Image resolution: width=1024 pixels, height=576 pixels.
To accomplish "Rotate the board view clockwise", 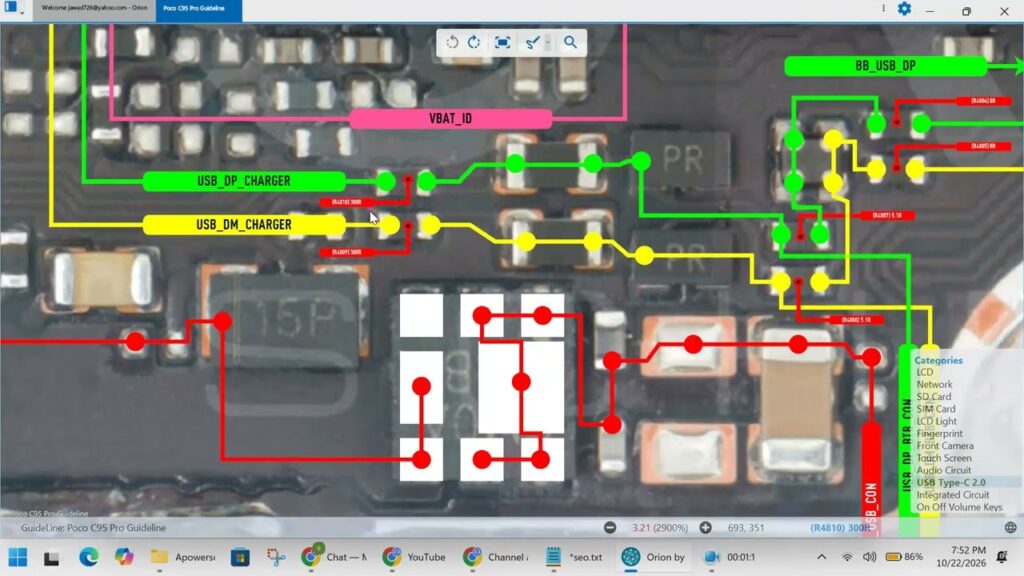I will (x=475, y=42).
